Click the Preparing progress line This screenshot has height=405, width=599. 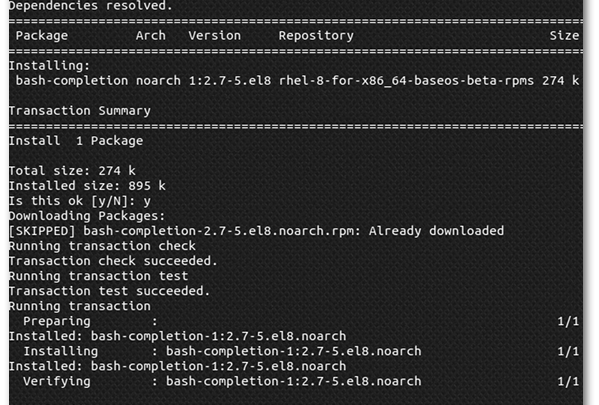click(x=301, y=321)
